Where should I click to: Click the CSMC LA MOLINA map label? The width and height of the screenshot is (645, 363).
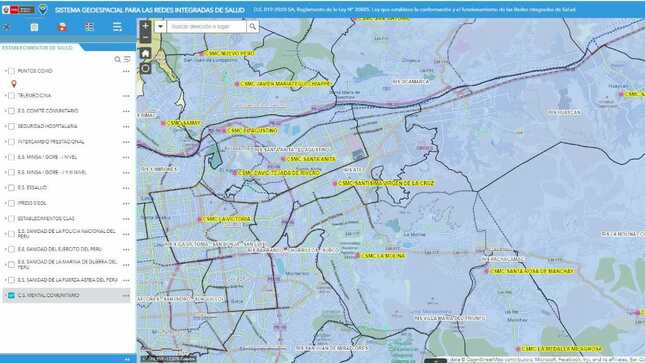coord(383,256)
